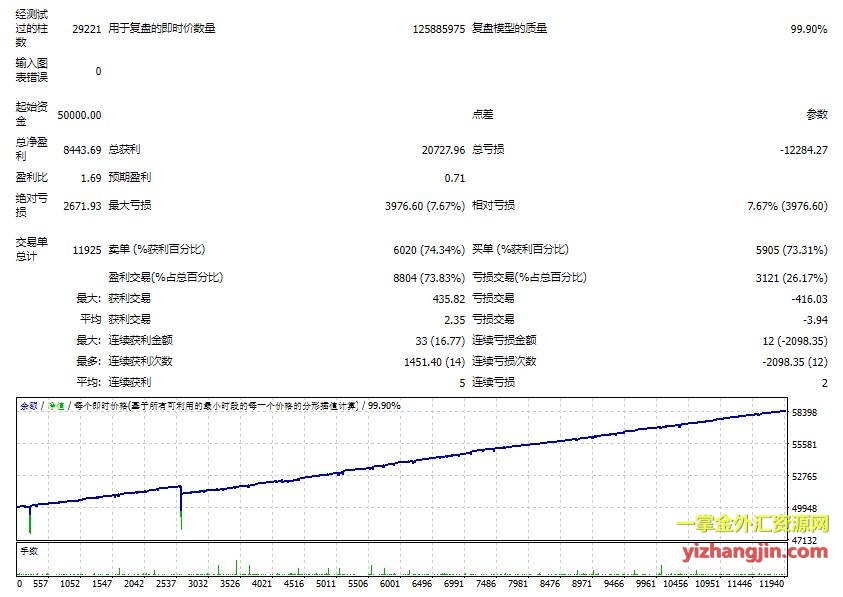843x597 pixels.
Task: Select maximal drawdown 3976.60 (7.67%)
Action: 425,206
